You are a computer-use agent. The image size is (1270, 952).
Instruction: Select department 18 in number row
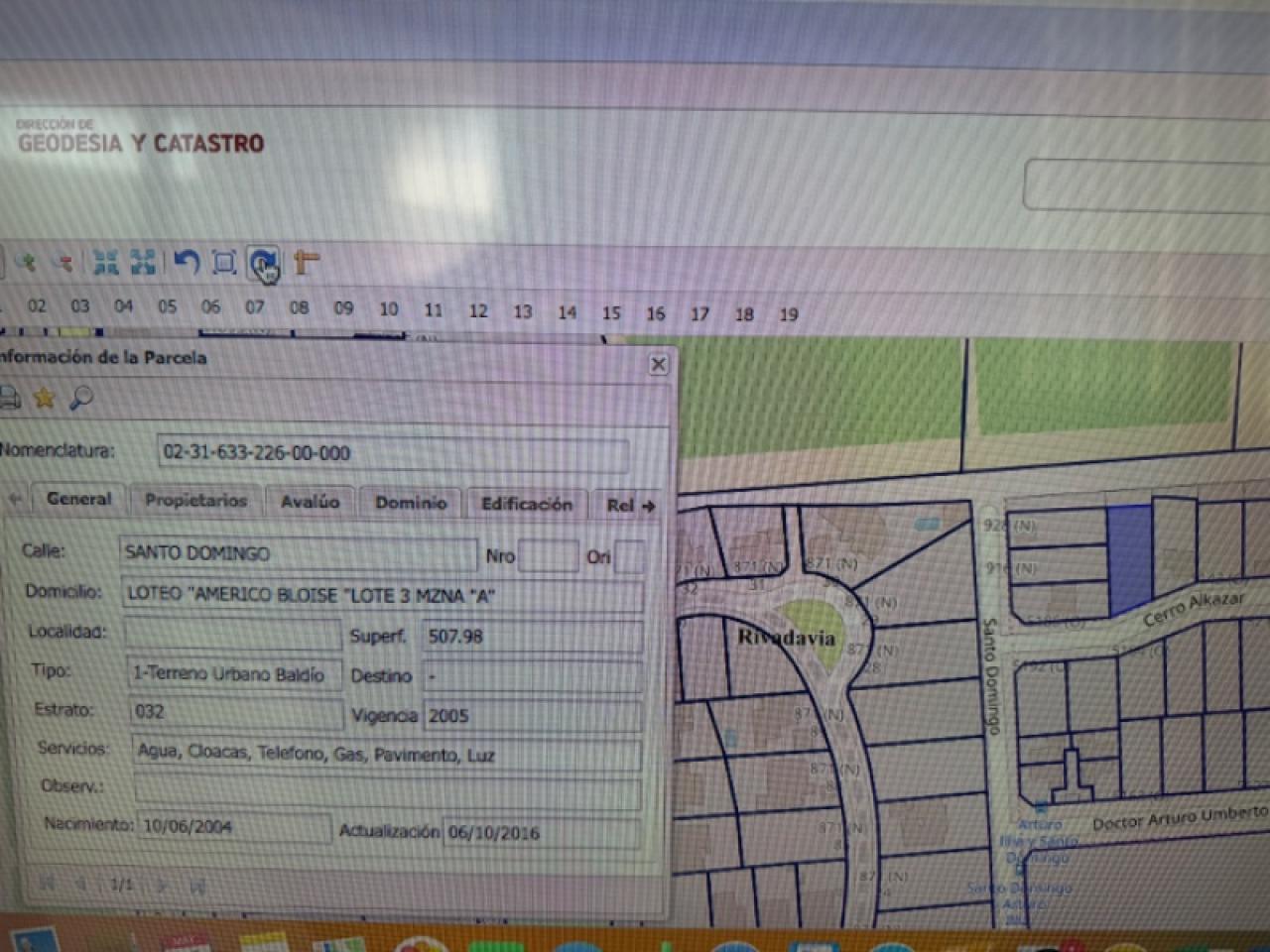click(744, 314)
